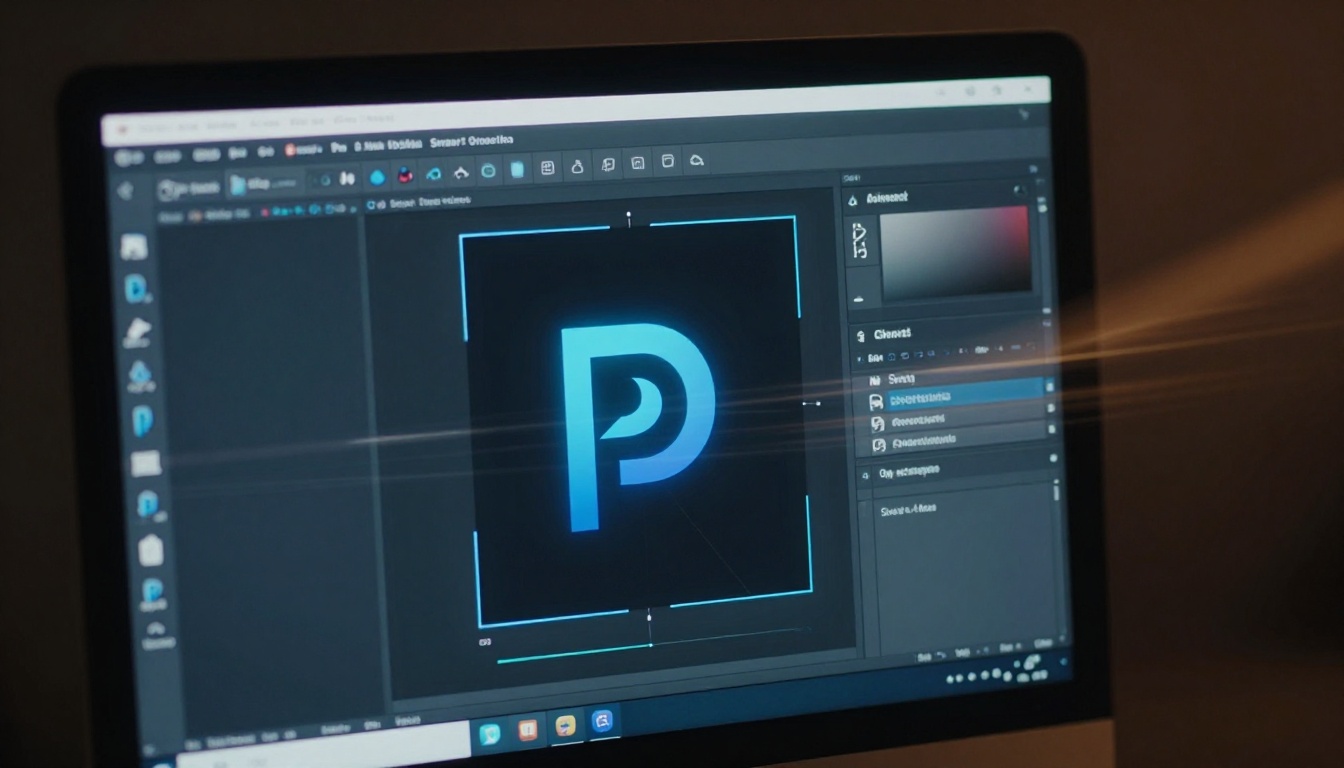
Task: Select the pen-like tool in left sidebar
Action: click(138, 331)
